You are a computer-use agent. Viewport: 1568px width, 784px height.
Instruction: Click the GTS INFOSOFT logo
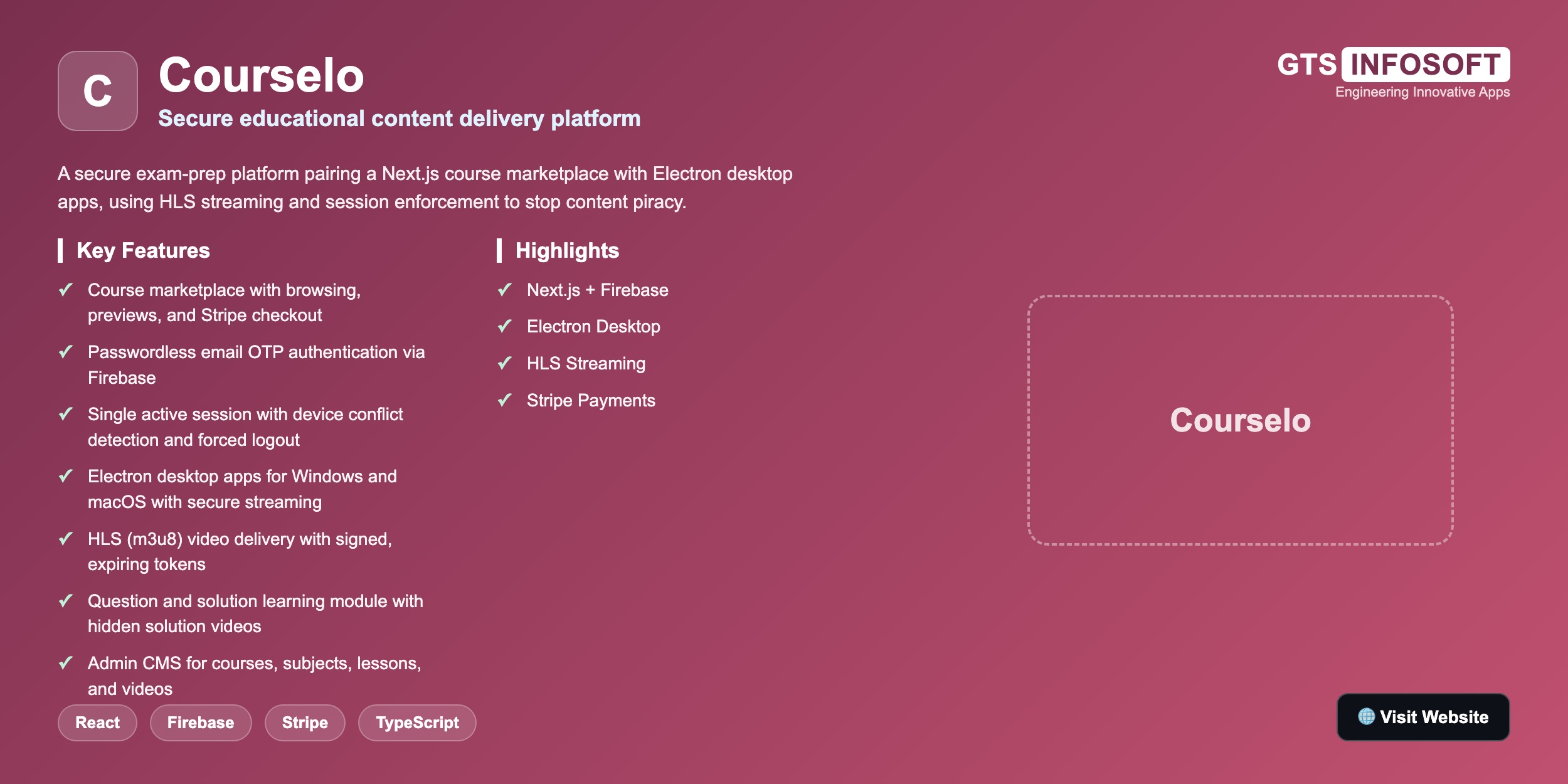(x=1394, y=65)
